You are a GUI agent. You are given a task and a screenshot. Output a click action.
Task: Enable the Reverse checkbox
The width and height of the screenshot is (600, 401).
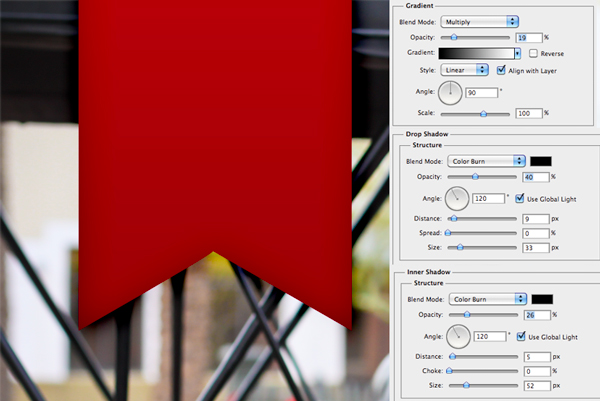pos(533,53)
